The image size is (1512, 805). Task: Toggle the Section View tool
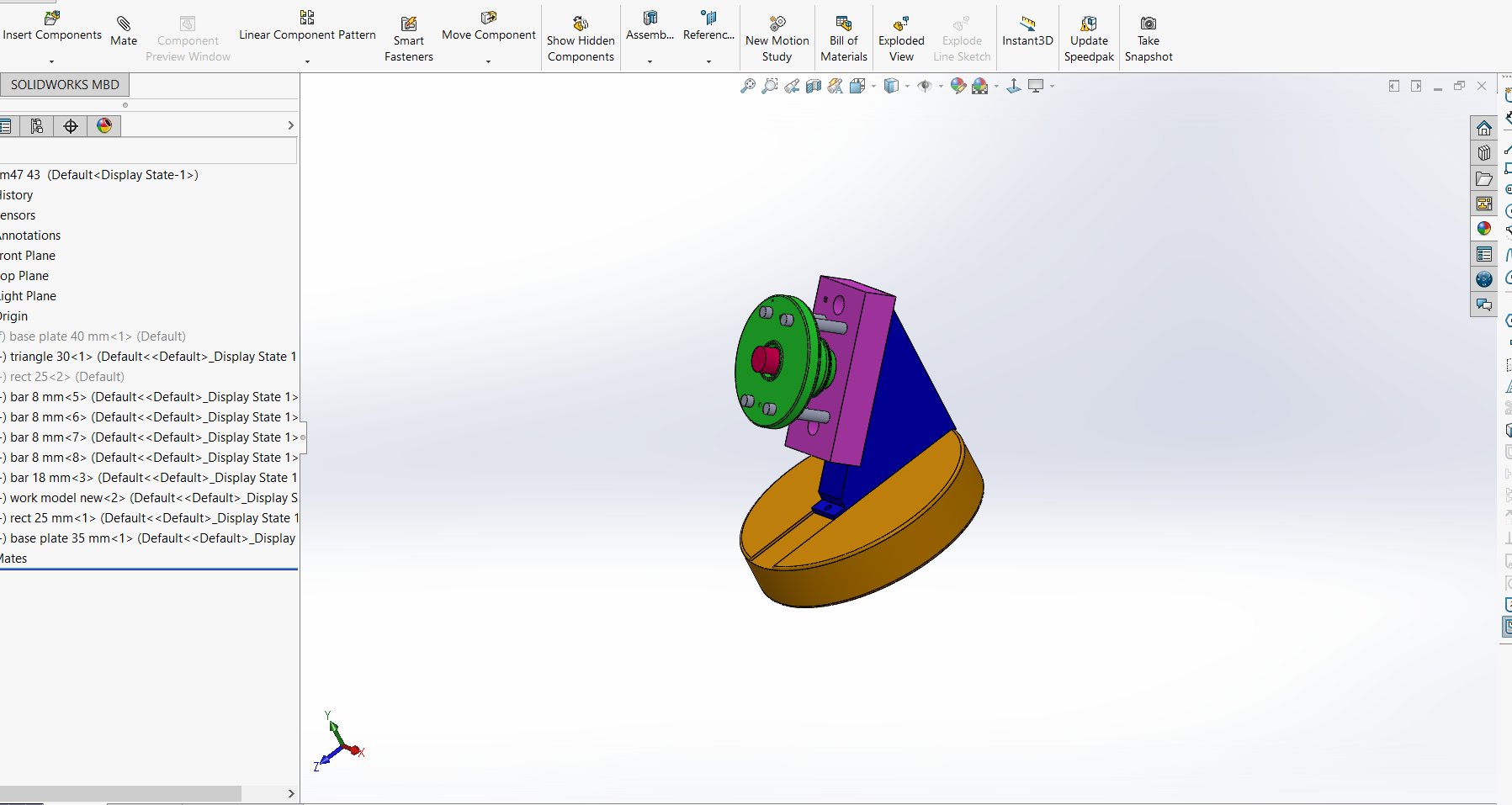pos(813,86)
